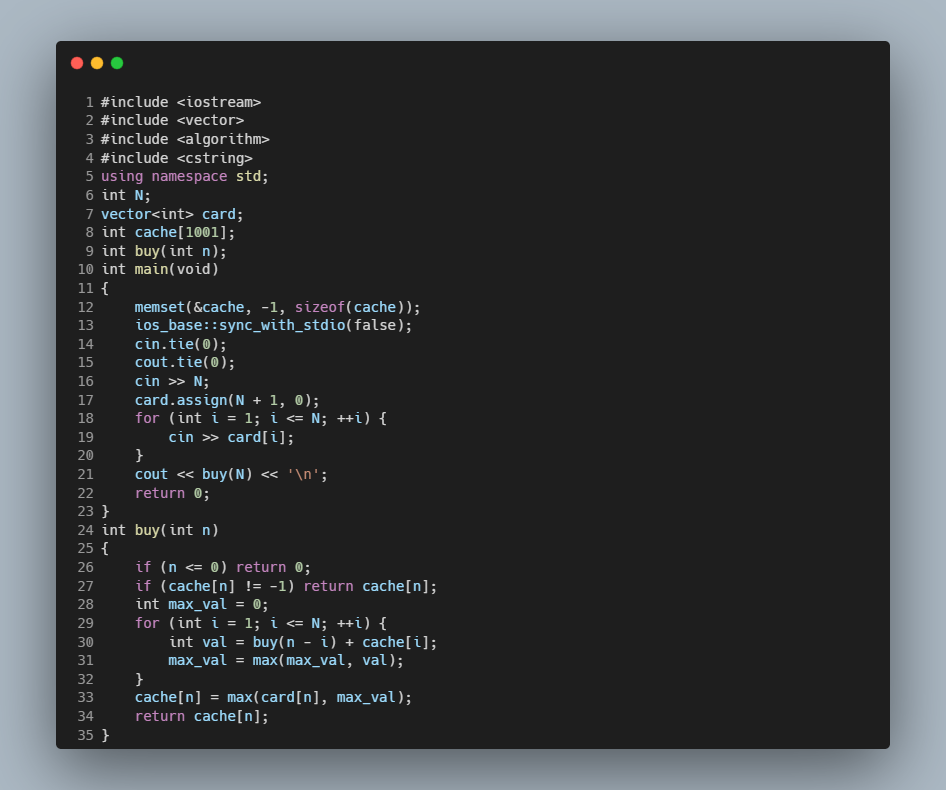Click the red close window dot
Image resolution: width=946 pixels, height=790 pixels.
77,63
